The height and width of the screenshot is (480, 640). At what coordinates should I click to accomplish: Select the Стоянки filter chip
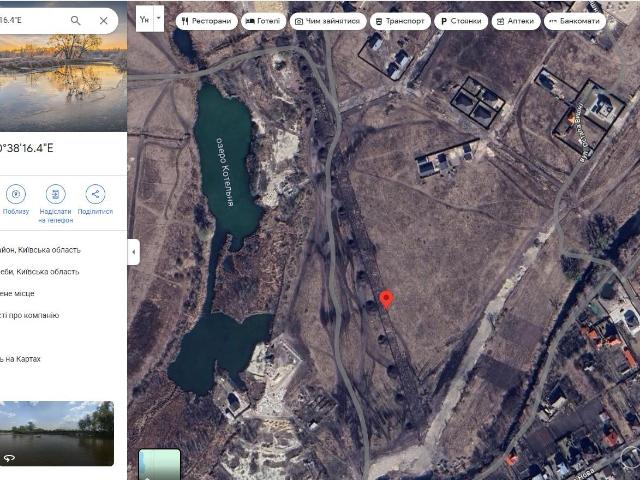point(460,21)
